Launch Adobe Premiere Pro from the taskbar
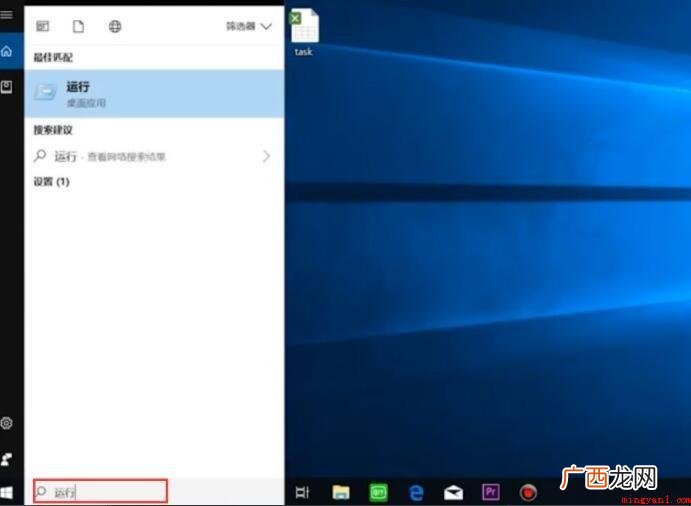Image resolution: width=691 pixels, height=506 pixels. pos(491,491)
